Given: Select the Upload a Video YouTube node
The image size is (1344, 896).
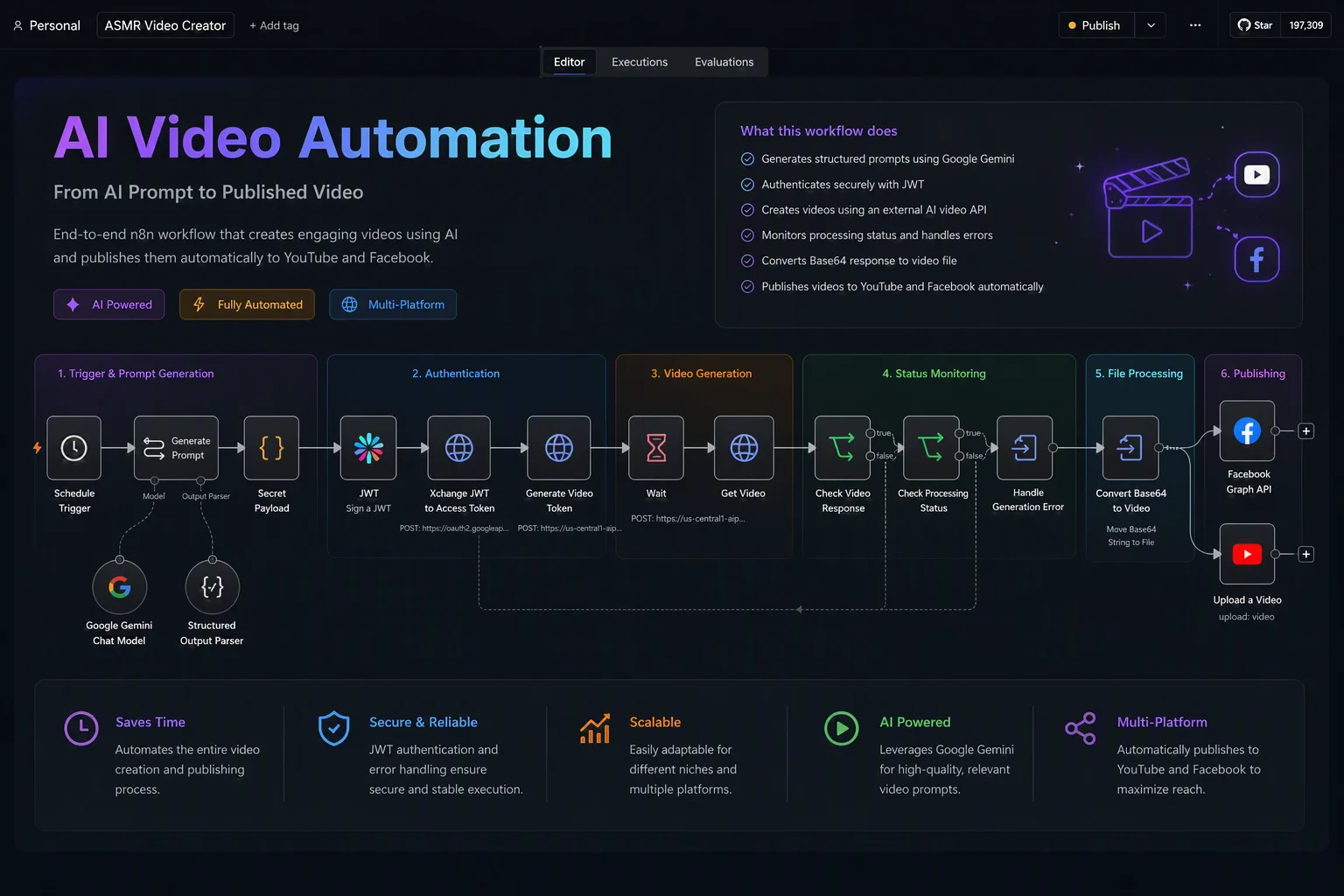Looking at the screenshot, I should coord(1248,554).
